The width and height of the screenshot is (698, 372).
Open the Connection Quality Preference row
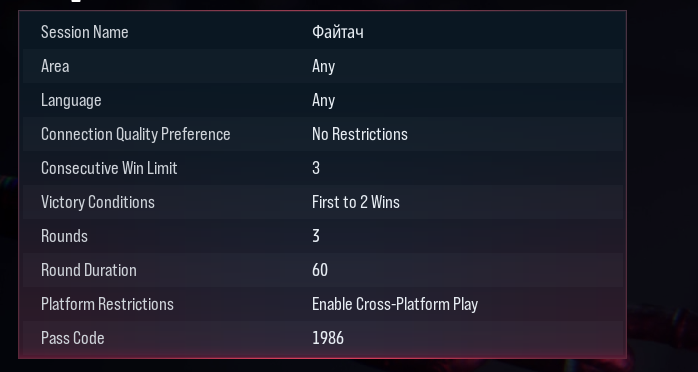pyautogui.click(x=323, y=134)
